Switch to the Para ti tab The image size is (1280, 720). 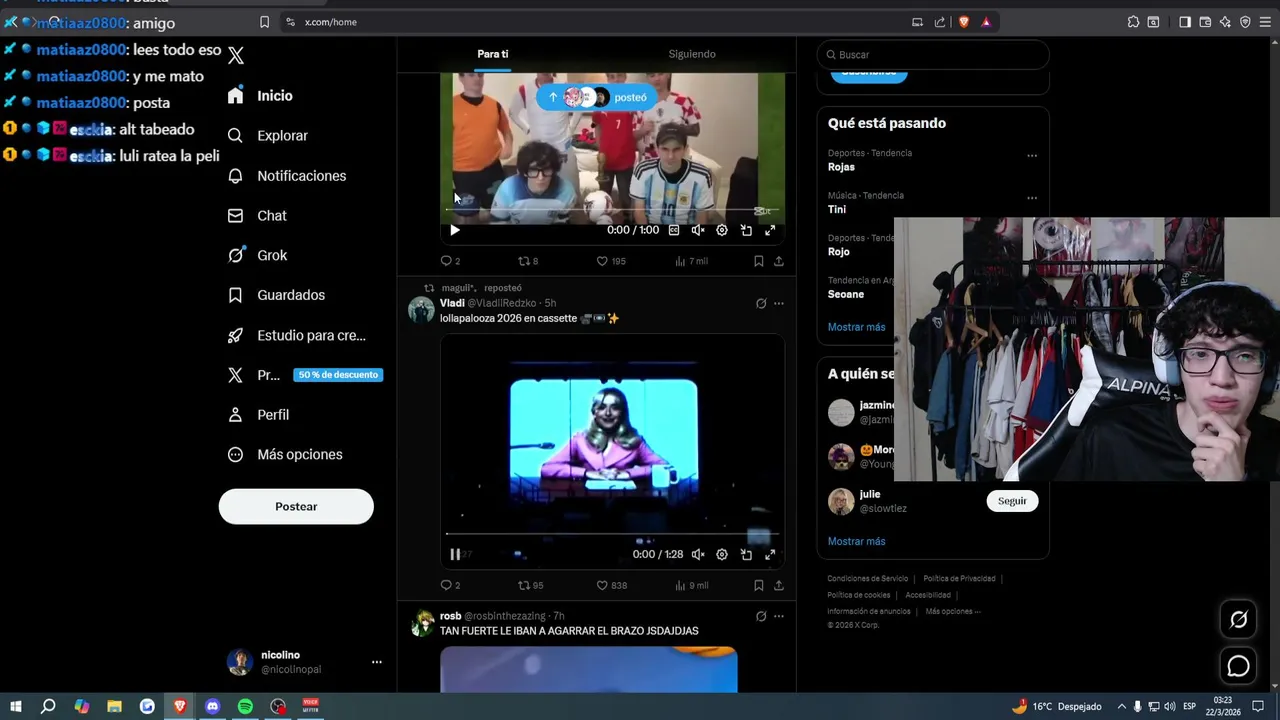point(493,54)
